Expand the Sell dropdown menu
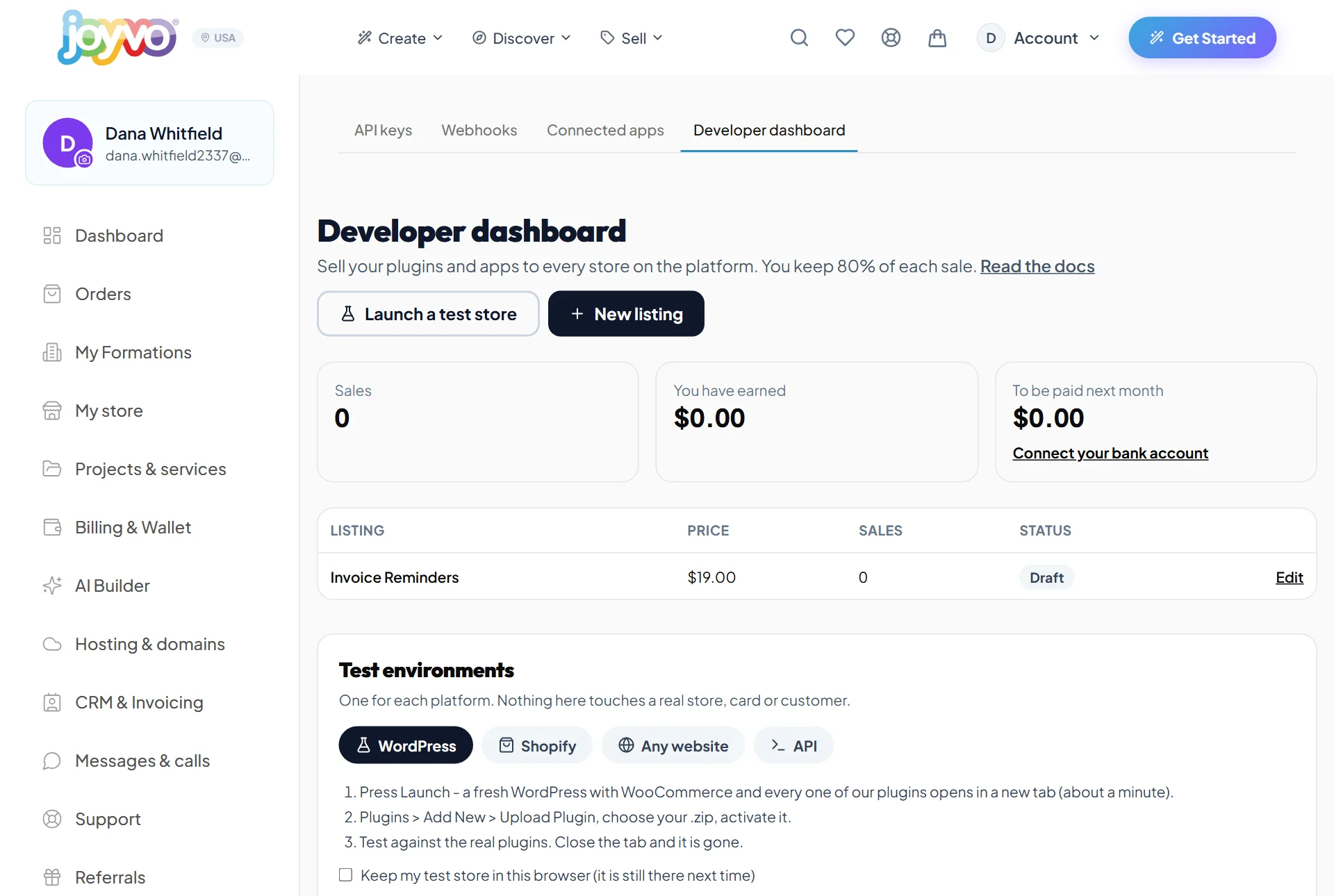 tap(632, 38)
